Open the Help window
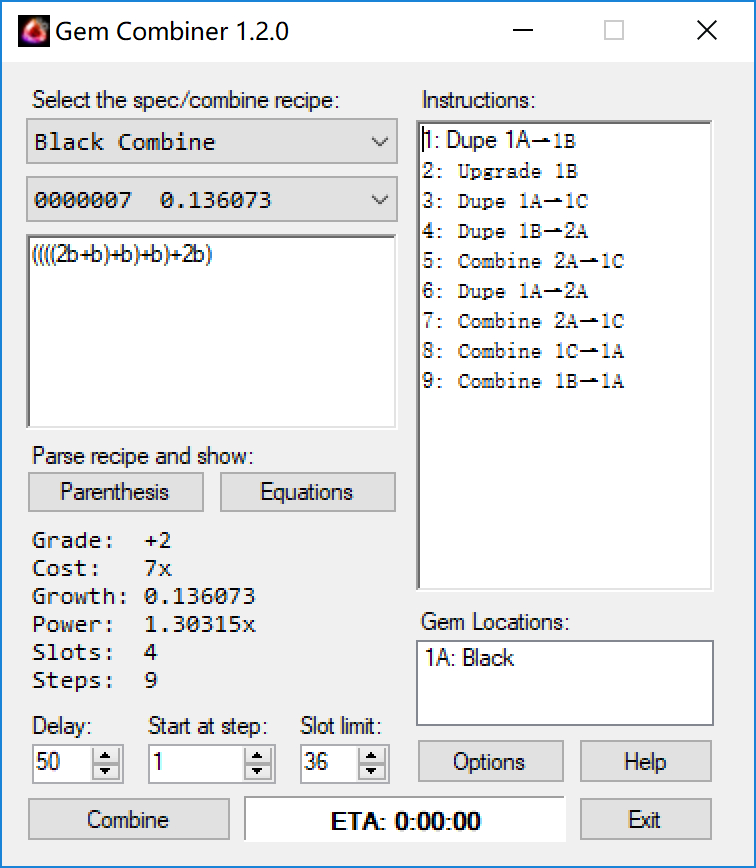 pyautogui.click(x=645, y=762)
